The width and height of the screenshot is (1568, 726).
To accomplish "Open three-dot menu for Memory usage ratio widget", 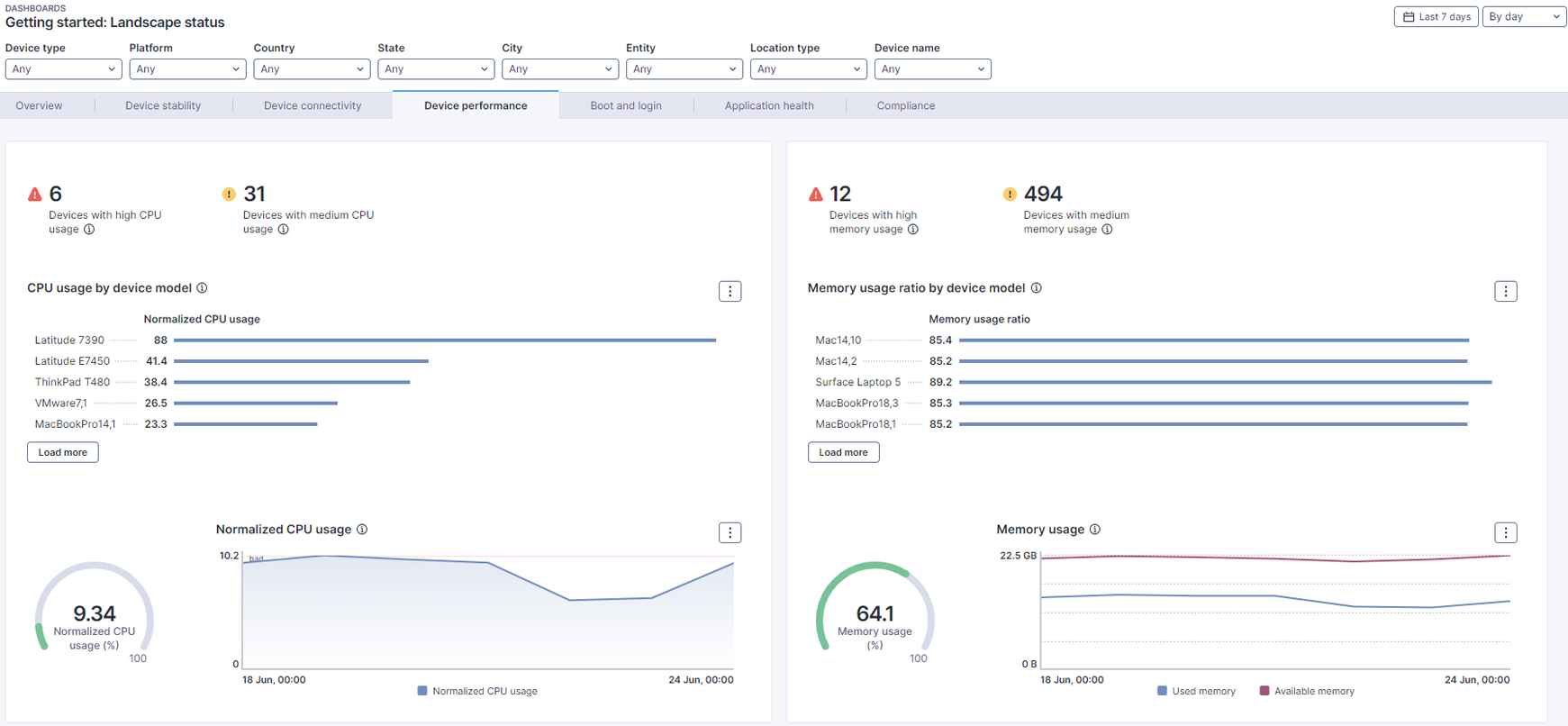I will click(x=1505, y=291).
